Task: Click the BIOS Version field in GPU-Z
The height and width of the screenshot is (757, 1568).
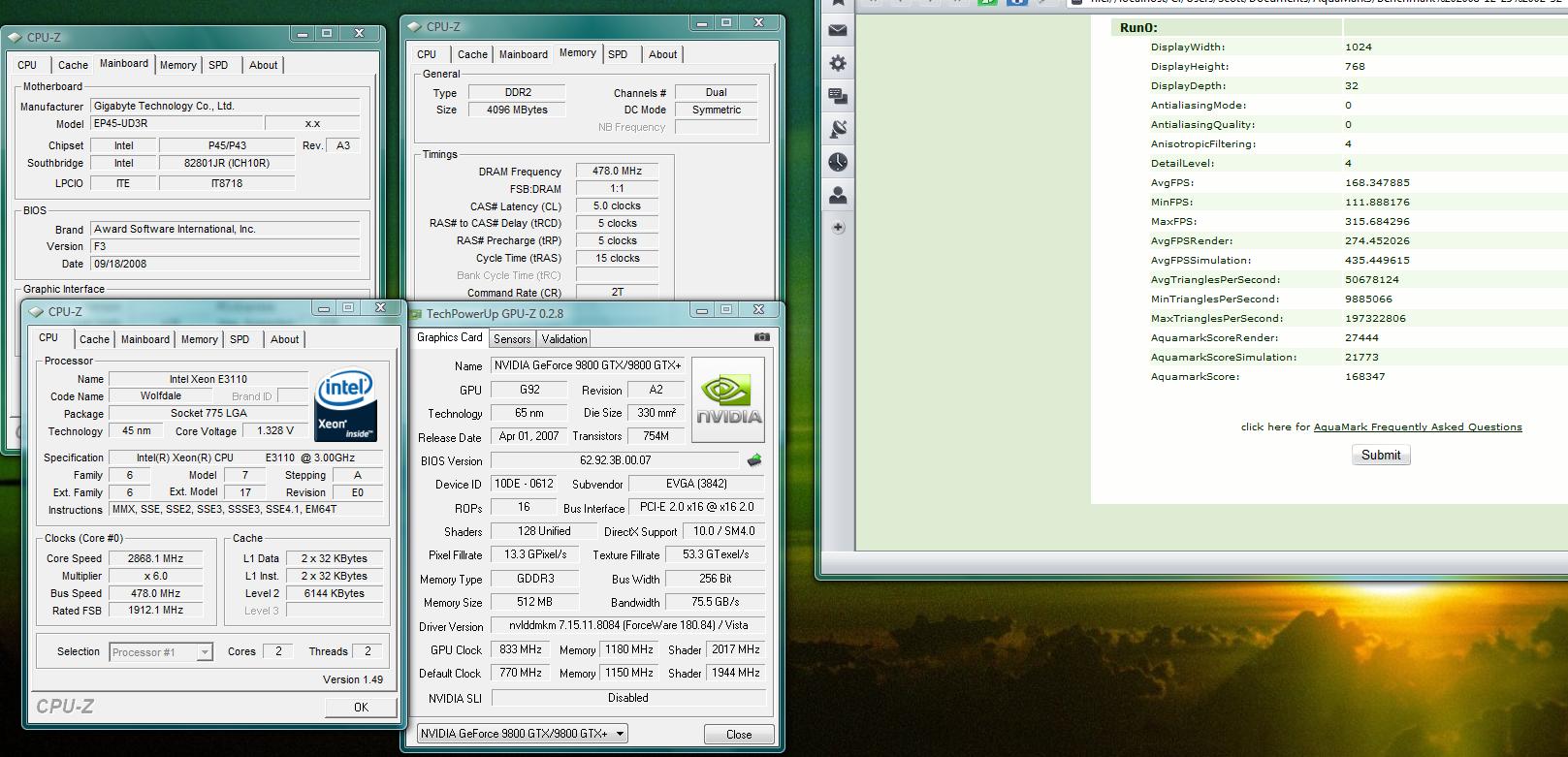Action: (x=616, y=460)
